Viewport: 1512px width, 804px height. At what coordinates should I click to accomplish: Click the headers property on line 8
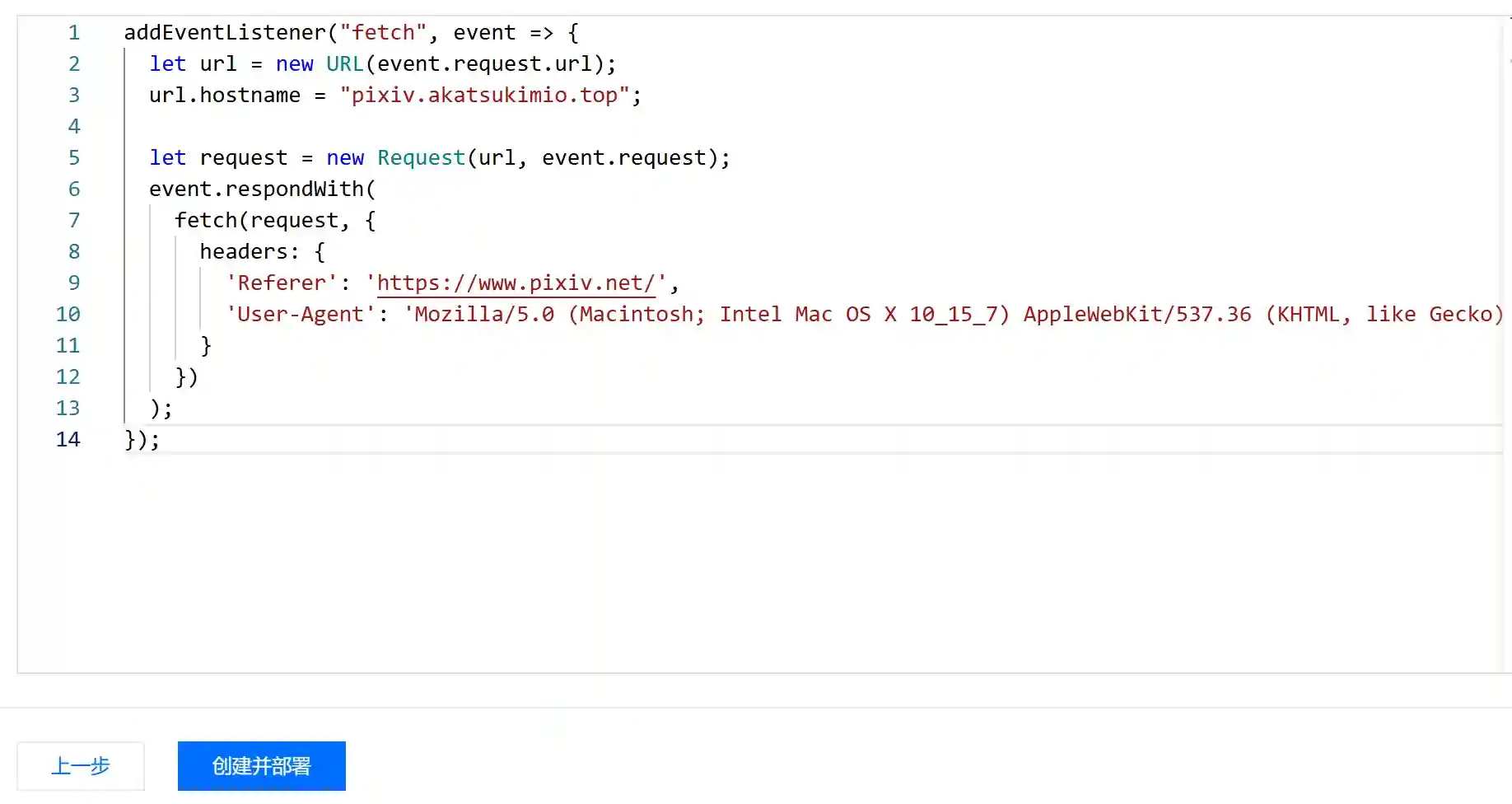(x=243, y=252)
